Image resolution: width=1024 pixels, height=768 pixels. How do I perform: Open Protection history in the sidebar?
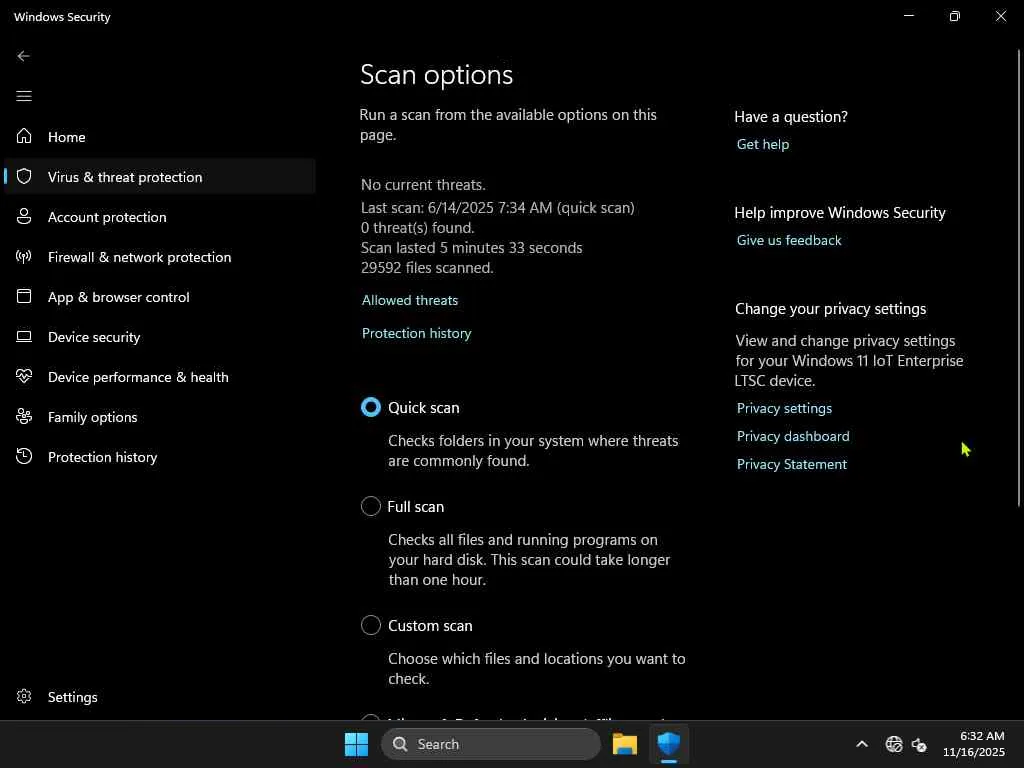pos(160,456)
